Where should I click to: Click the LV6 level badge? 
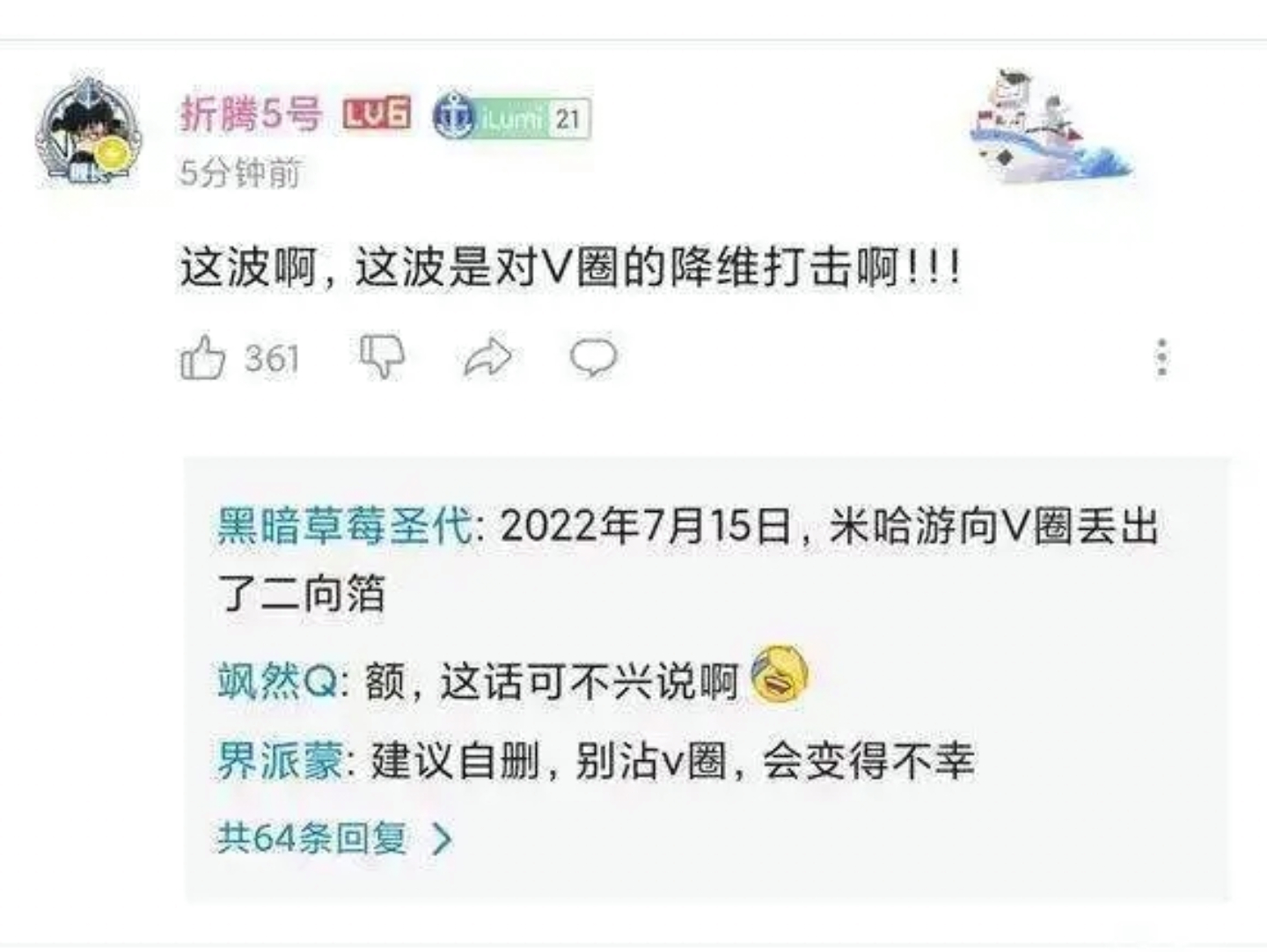pos(377,114)
